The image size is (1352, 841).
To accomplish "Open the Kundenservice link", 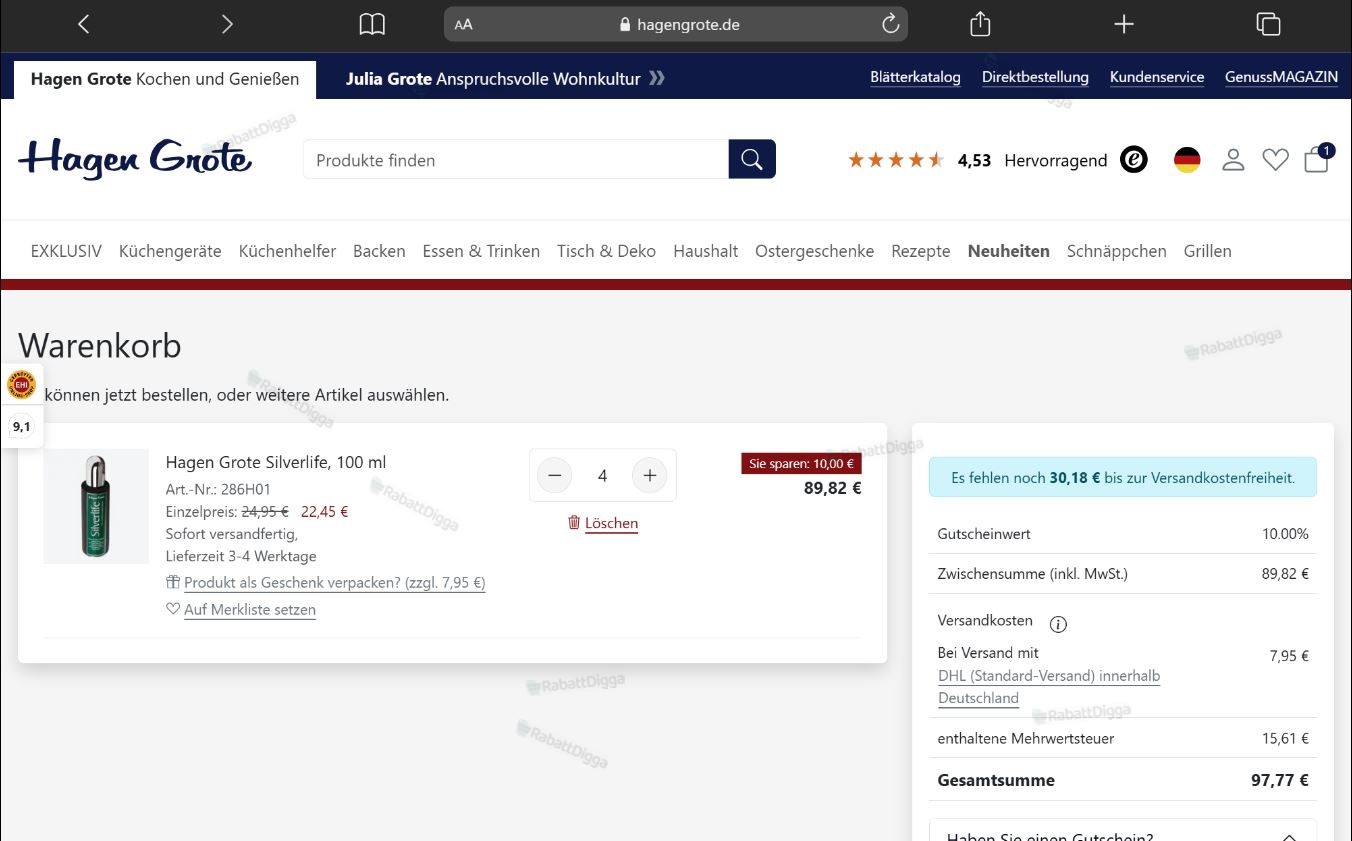I will tap(1157, 77).
